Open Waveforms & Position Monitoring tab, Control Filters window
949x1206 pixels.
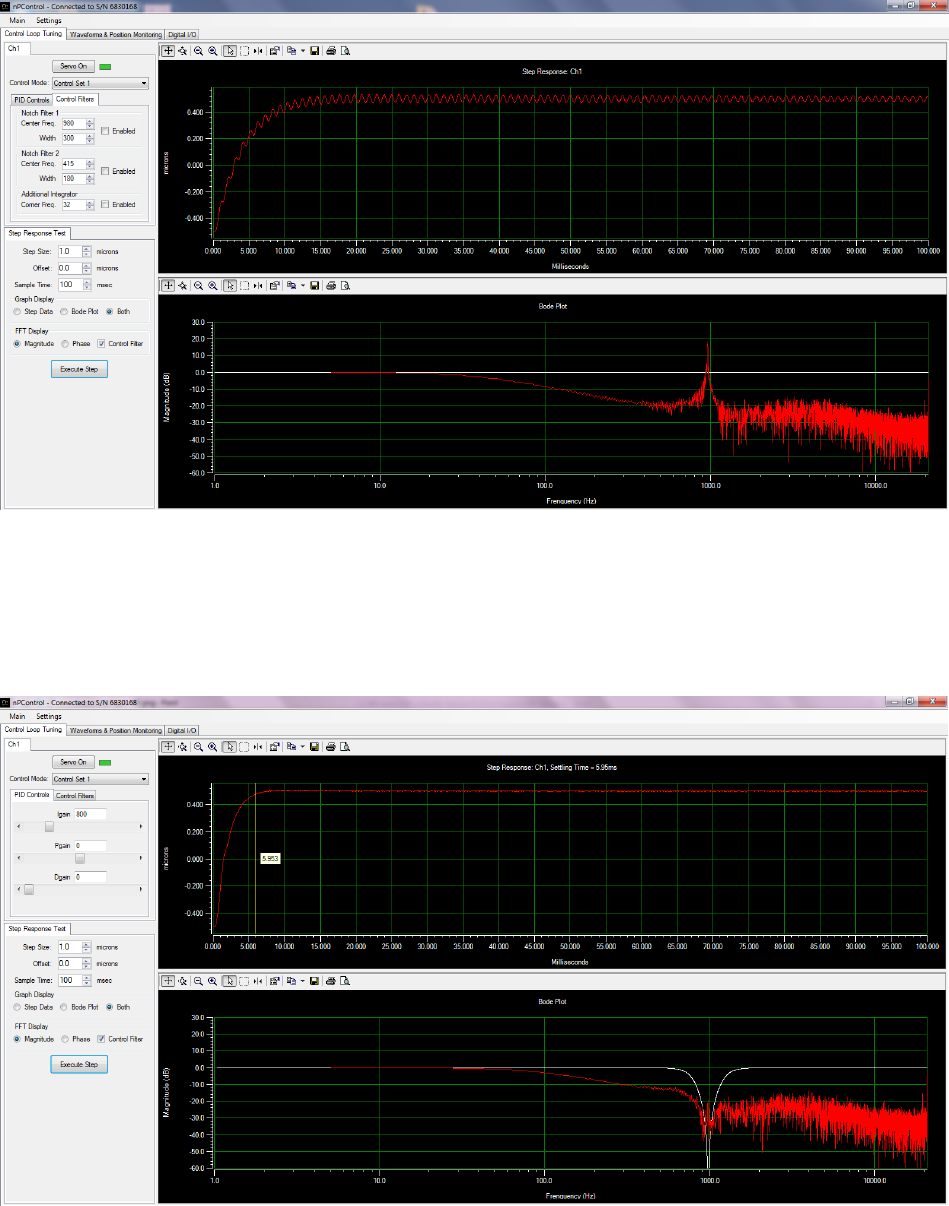point(116,34)
